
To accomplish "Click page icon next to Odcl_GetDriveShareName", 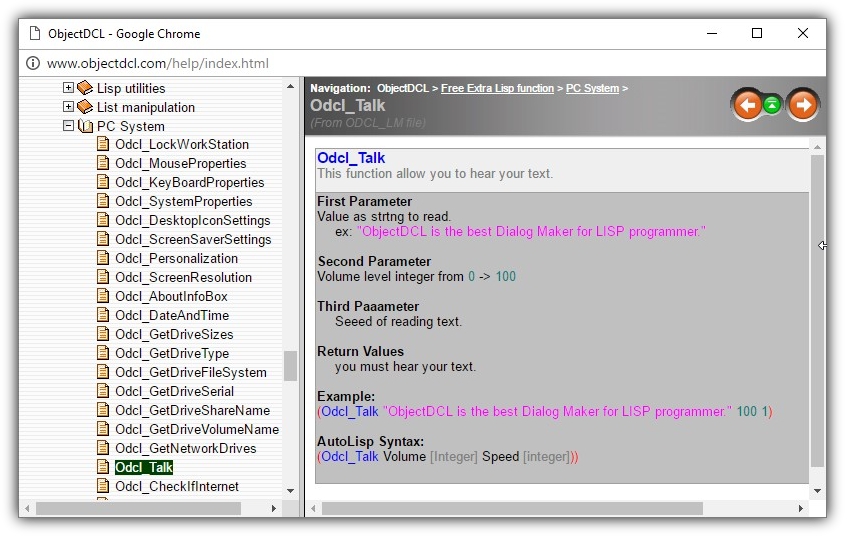I will point(102,409).
